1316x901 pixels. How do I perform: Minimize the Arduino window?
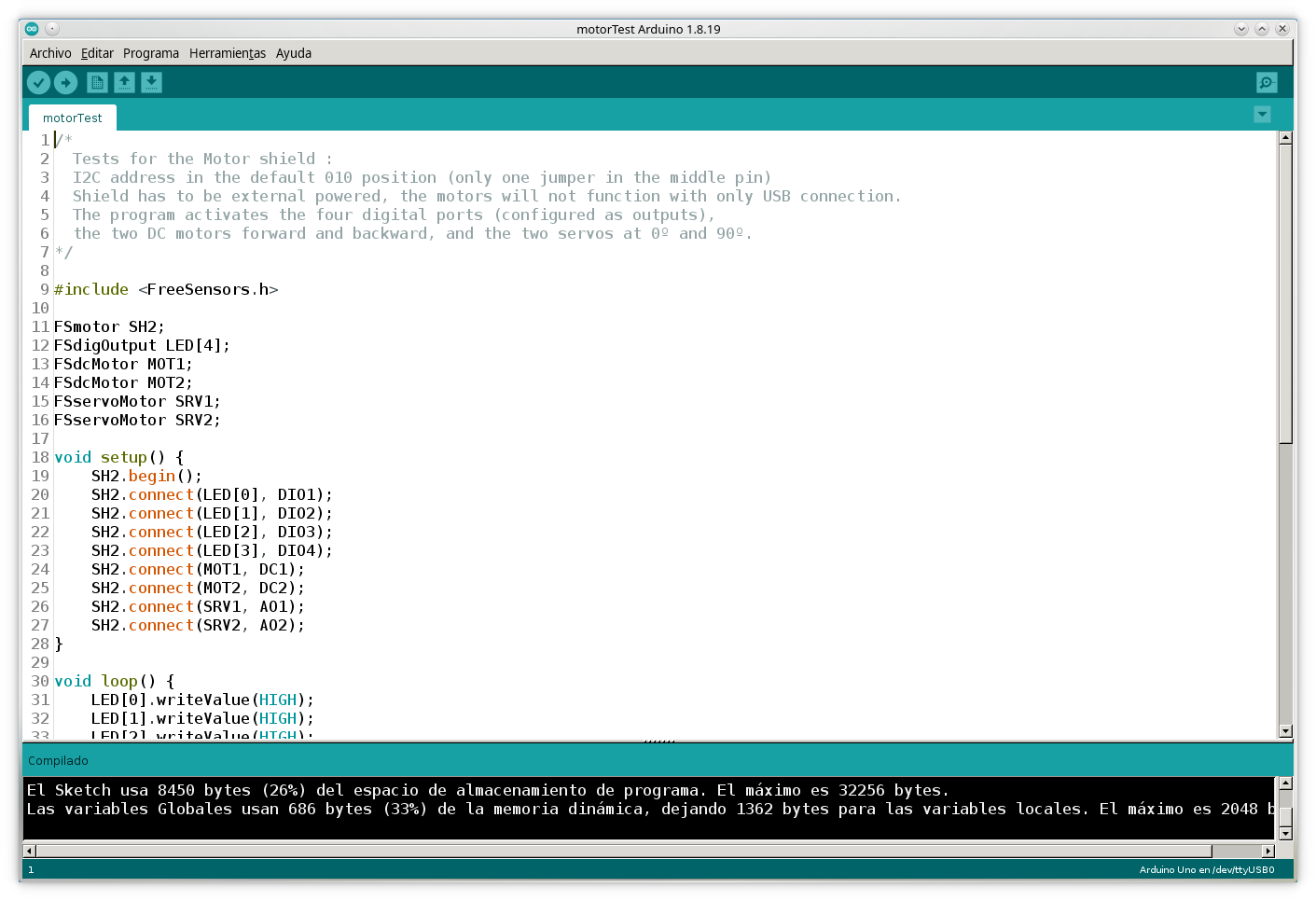click(x=1241, y=29)
